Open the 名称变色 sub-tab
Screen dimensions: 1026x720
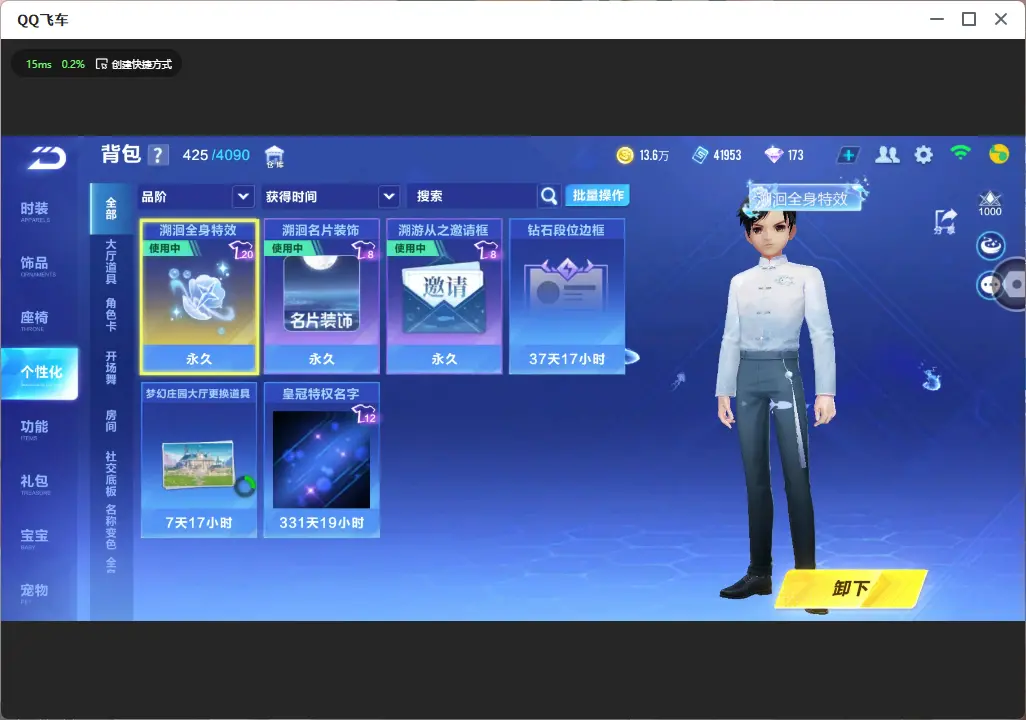(x=111, y=526)
